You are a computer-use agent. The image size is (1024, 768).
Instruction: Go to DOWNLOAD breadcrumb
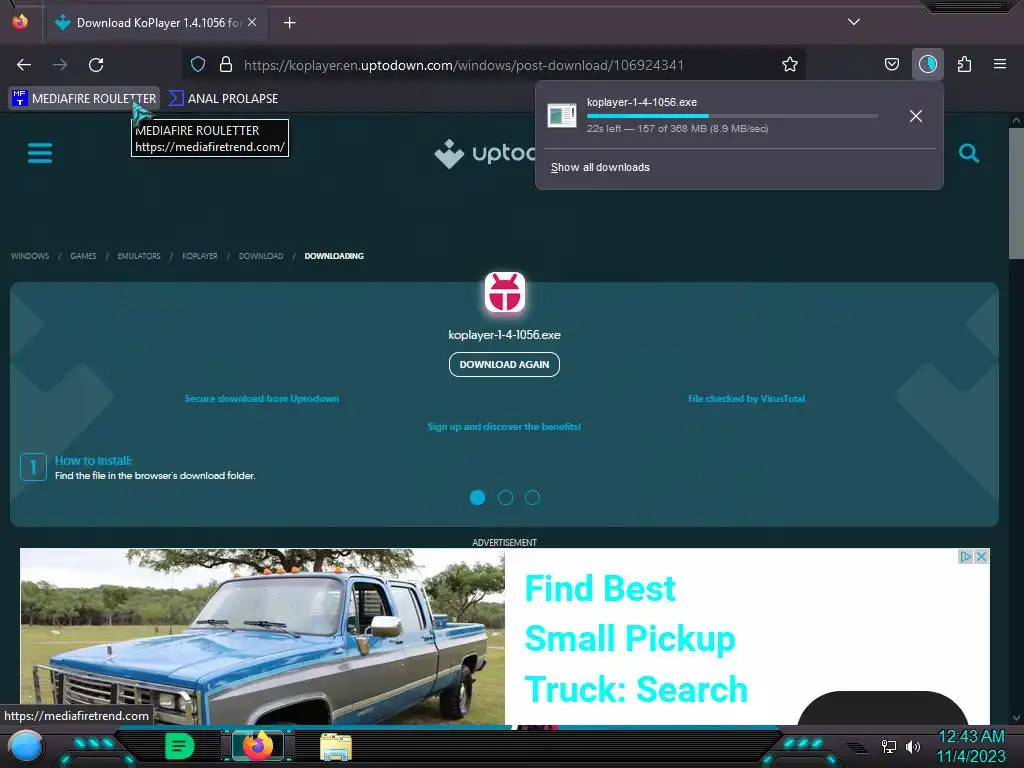point(261,256)
